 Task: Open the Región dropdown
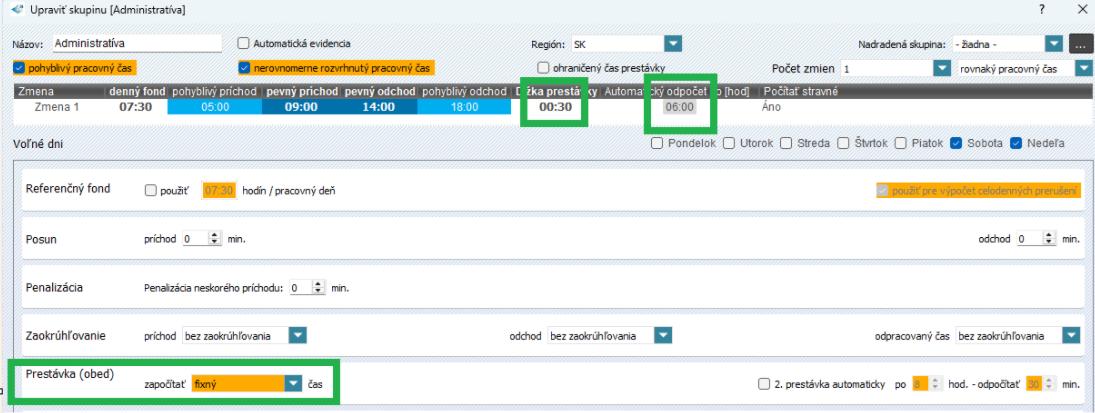(x=673, y=44)
